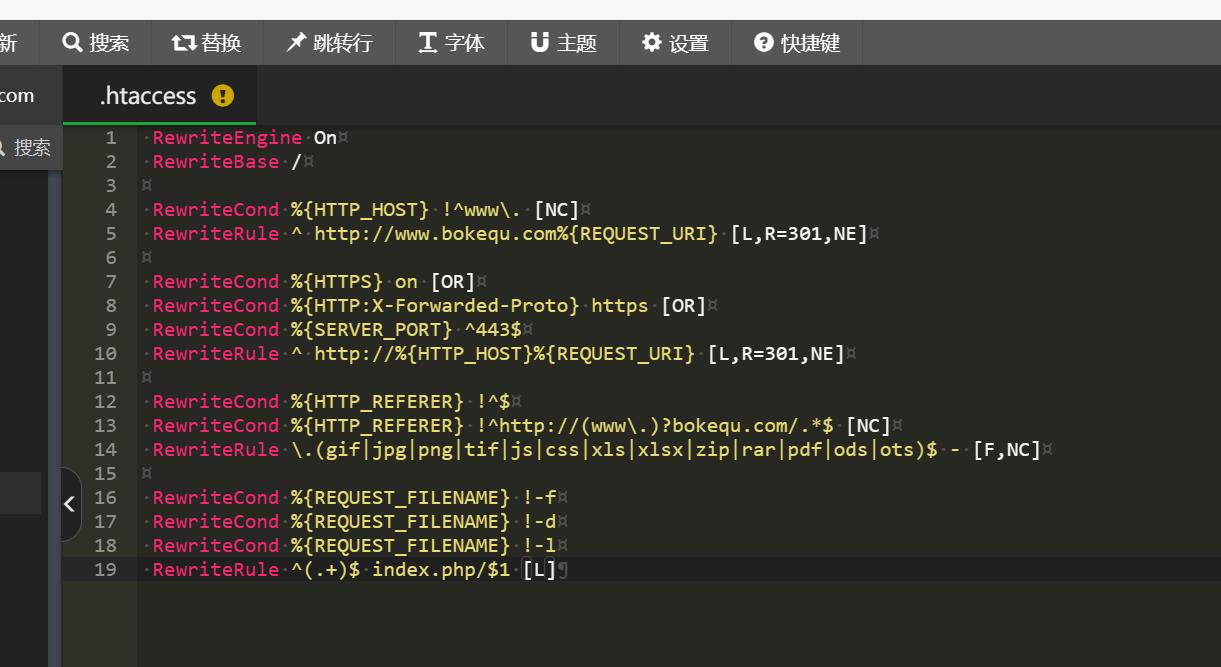Open the 替换 replace dialog
The width and height of the screenshot is (1221, 667).
(207, 43)
